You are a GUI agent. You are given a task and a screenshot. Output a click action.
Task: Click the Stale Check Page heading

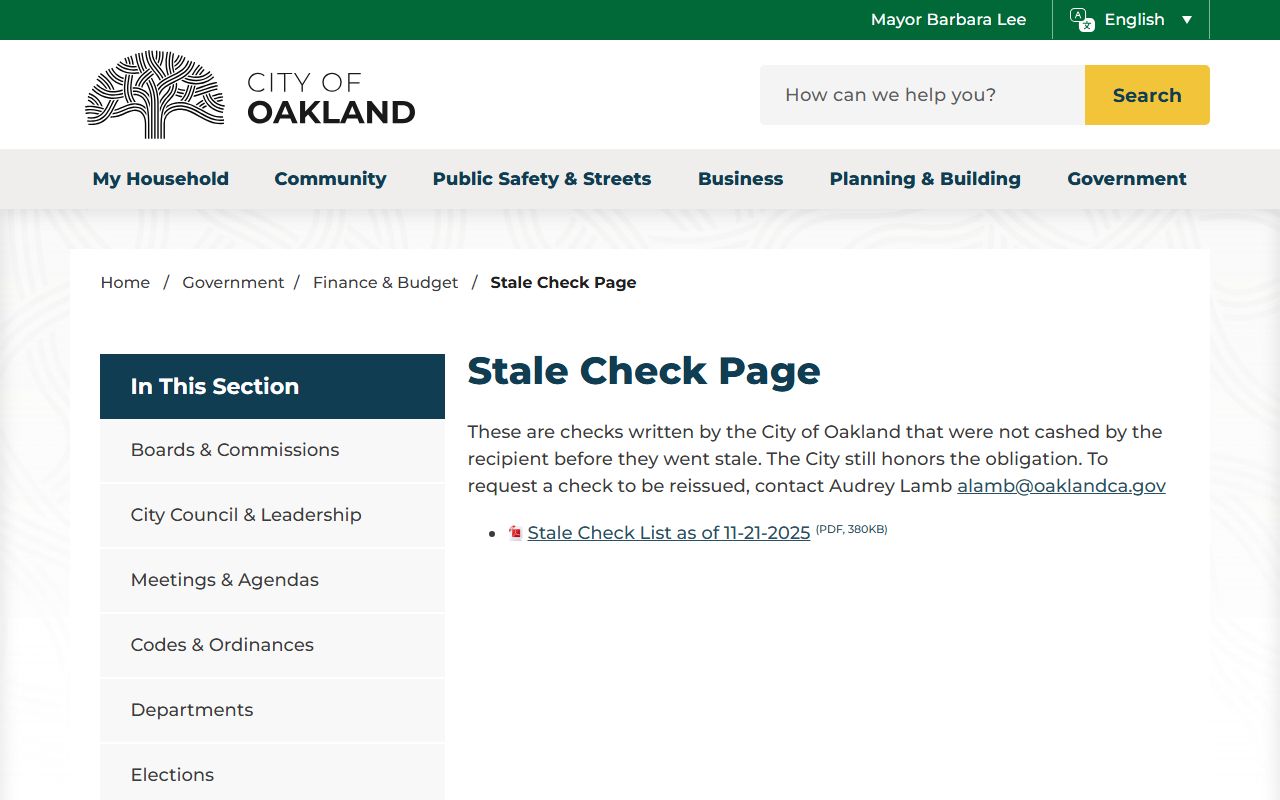644,371
